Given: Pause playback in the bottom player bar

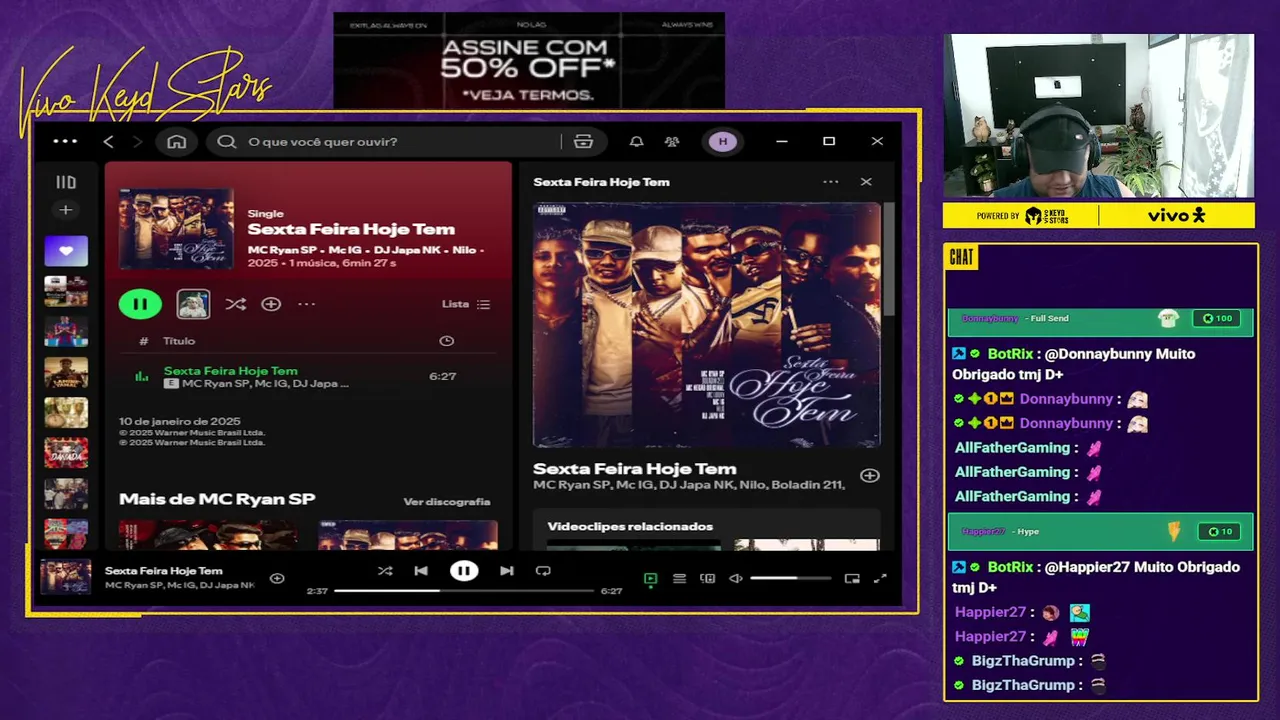Looking at the screenshot, I should pos(464,571).
